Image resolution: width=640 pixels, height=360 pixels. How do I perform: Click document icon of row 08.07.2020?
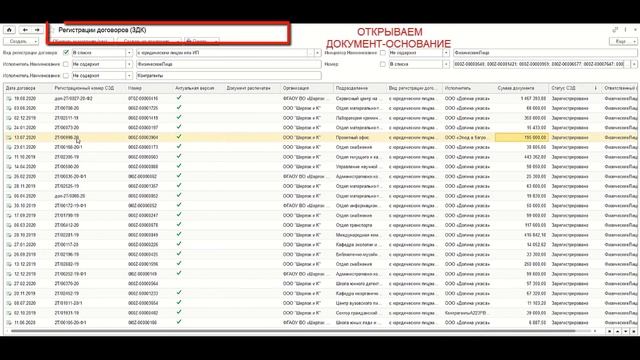[9, 303]
